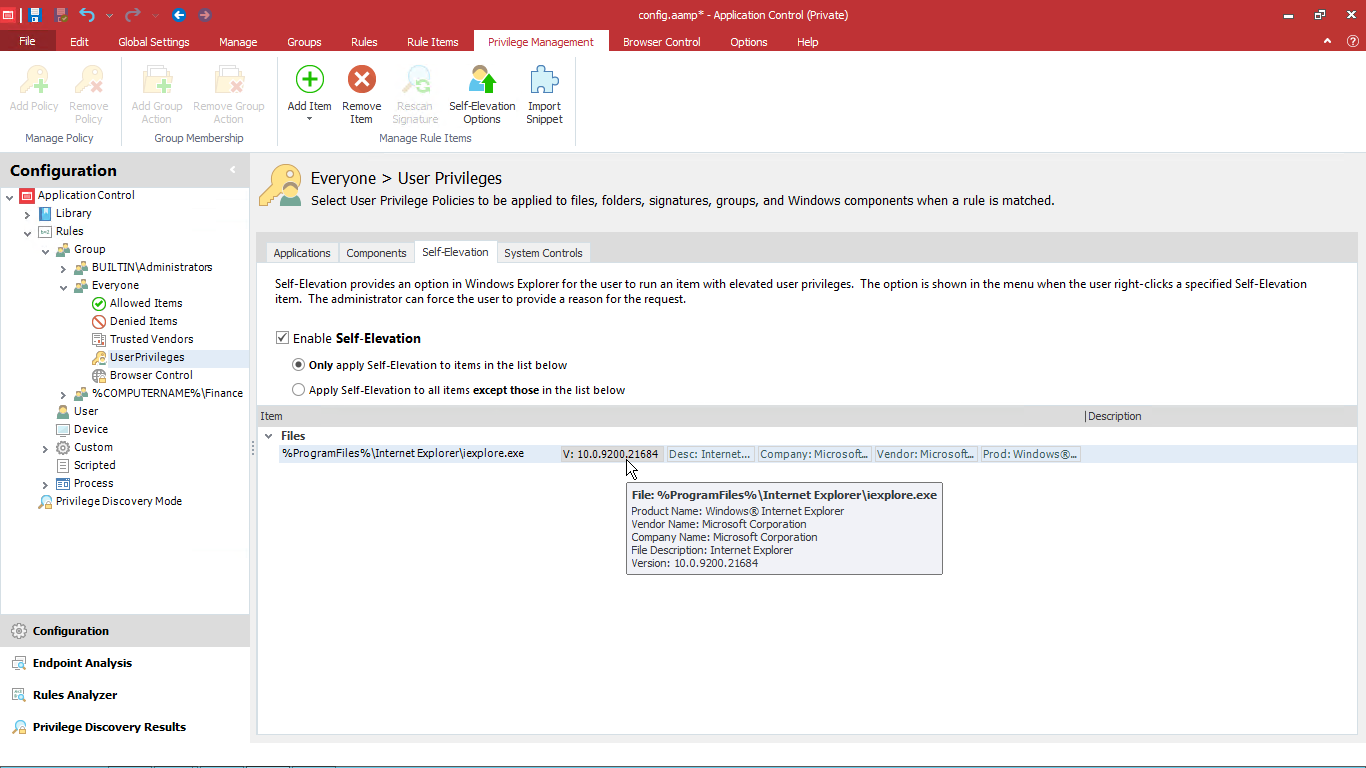Image resolution: width=1366 pixels, height=768 pixels.
Task: Select Only apply Self-Elevation radio option
Action: tap(298, 365)
